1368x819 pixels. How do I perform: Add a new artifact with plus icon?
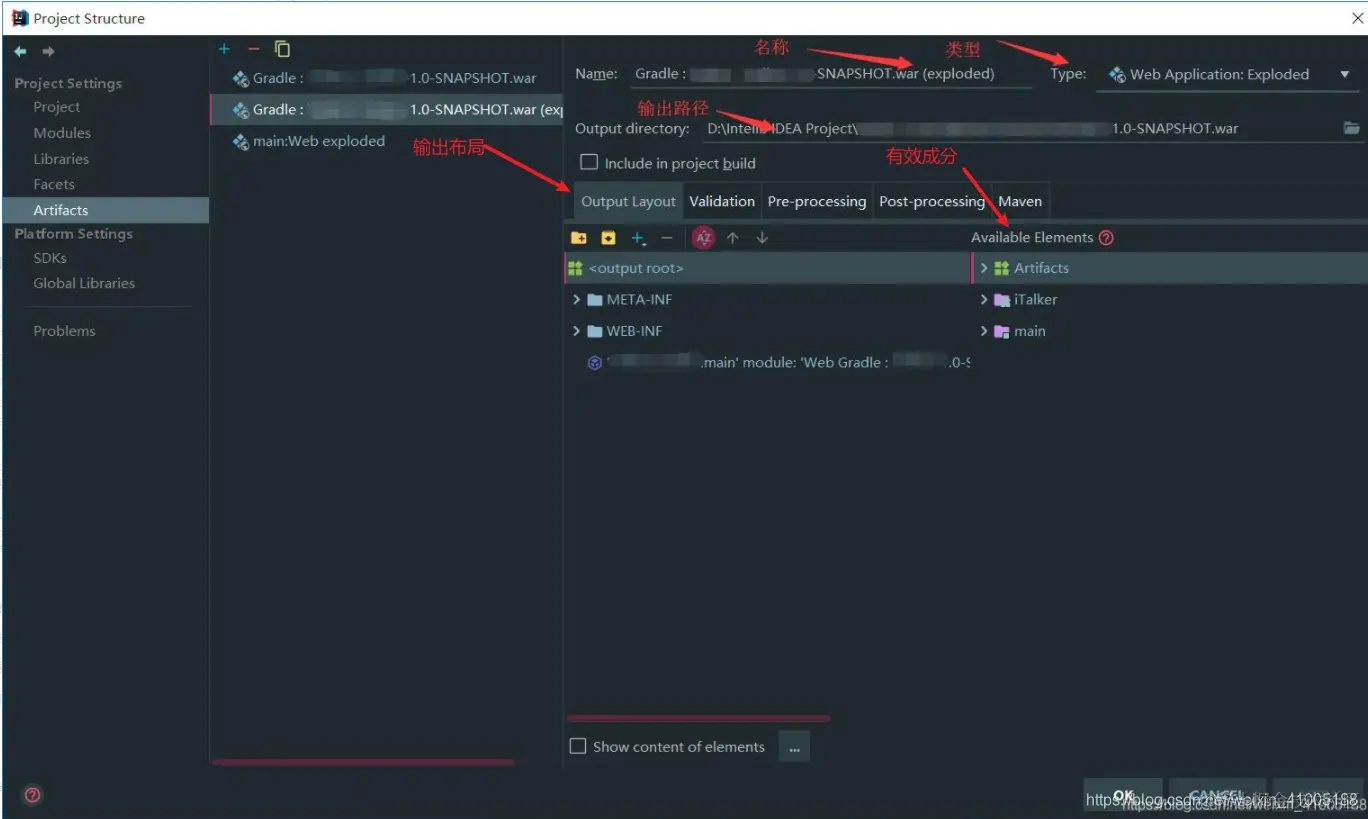click(224, 49)
